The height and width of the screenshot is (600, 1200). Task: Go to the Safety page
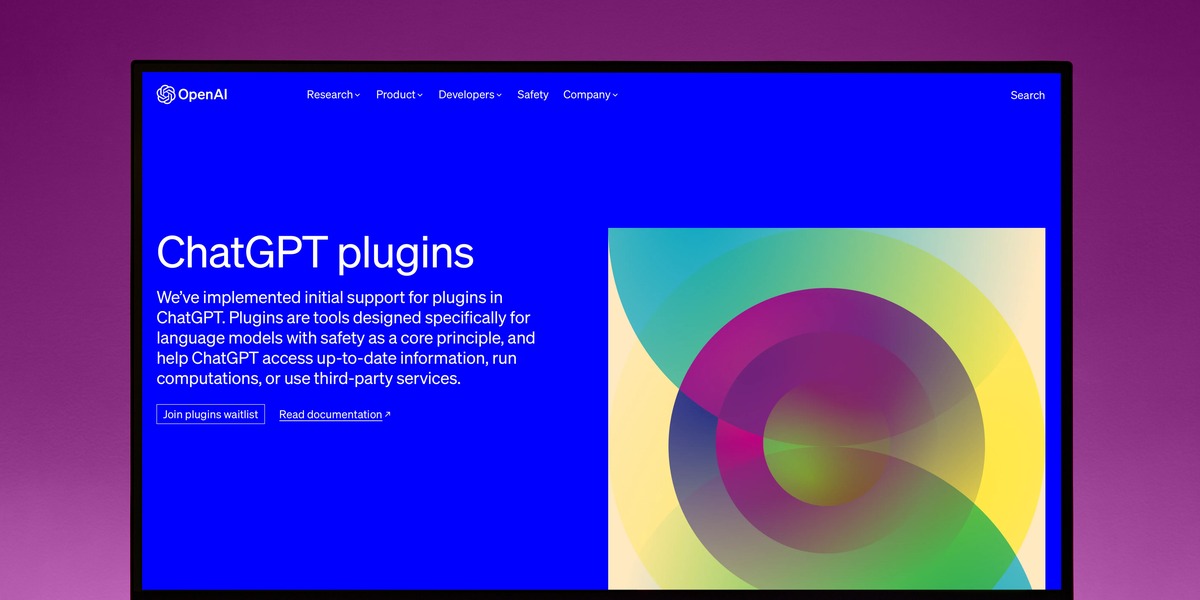click(x=533, y=95)
